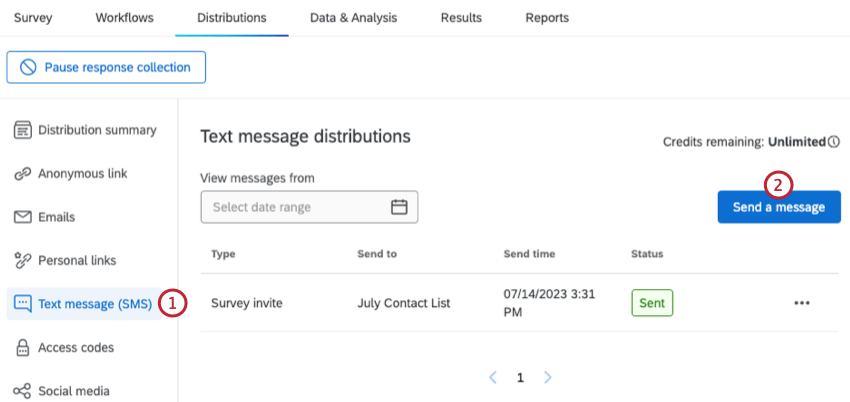Click the Access codes lock icon
The width and height of the screenshot is (850, 402).
point(22,348)
